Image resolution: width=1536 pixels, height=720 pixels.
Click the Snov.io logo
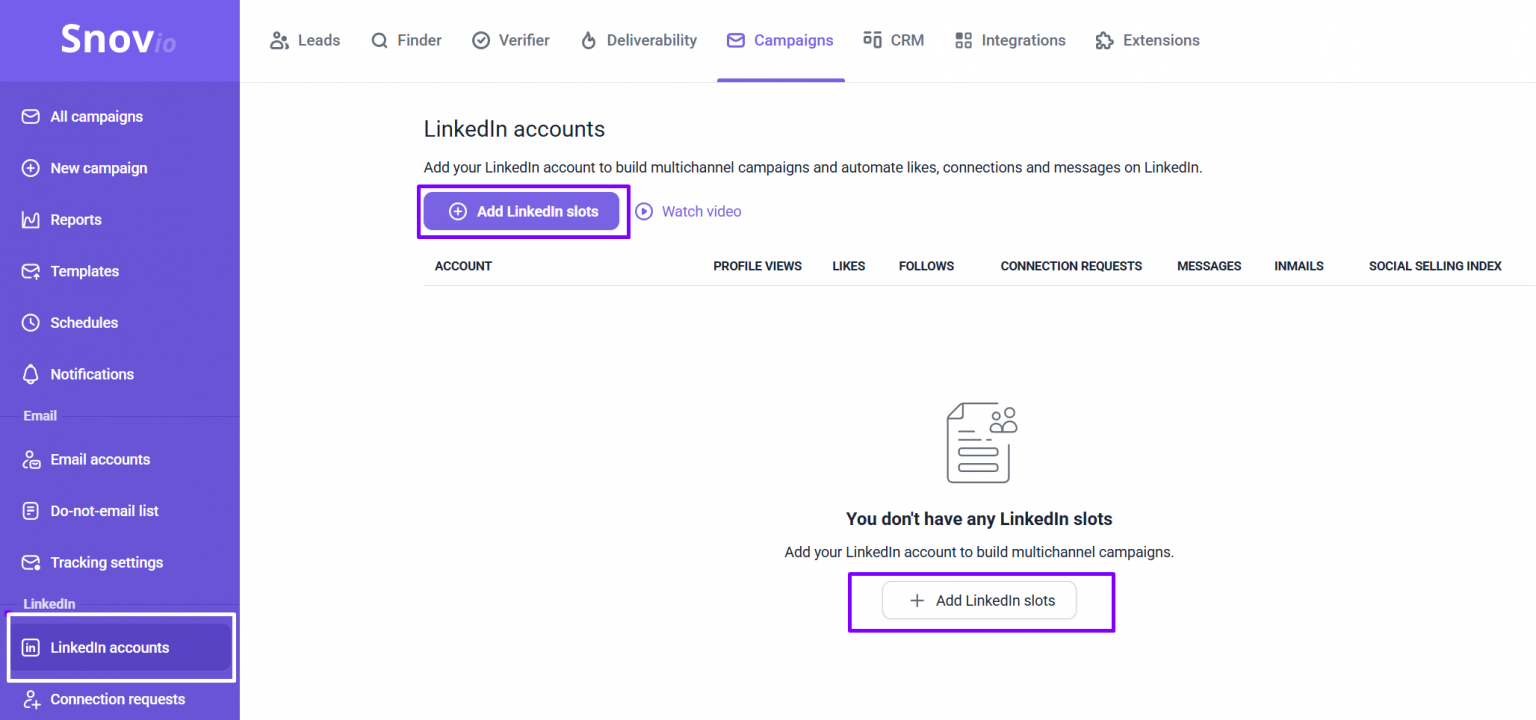coord(118,39)
